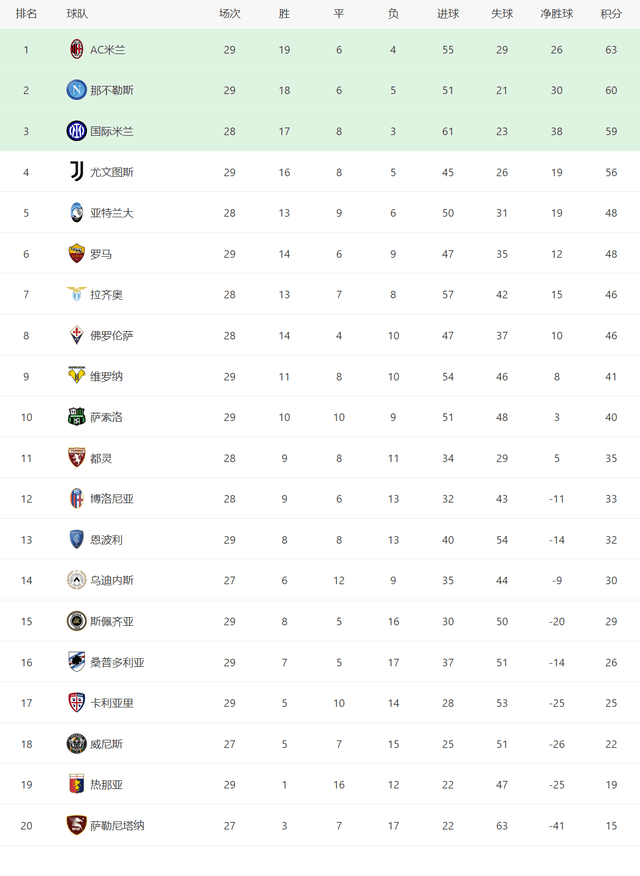Screen dimensions: 640x876
Task: Select the 乌迪内斯 row in the standings
Action: (x=320, y=580)
